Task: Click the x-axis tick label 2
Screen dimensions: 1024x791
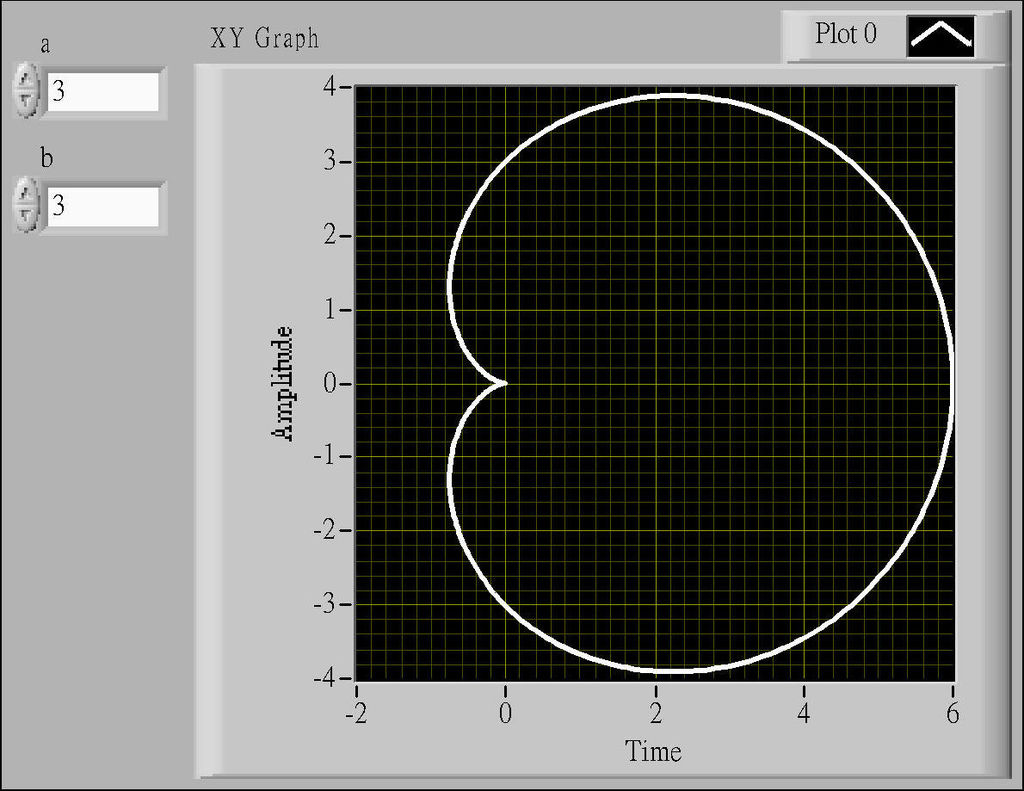Action: pyautogui.click(x=656, y=713)
